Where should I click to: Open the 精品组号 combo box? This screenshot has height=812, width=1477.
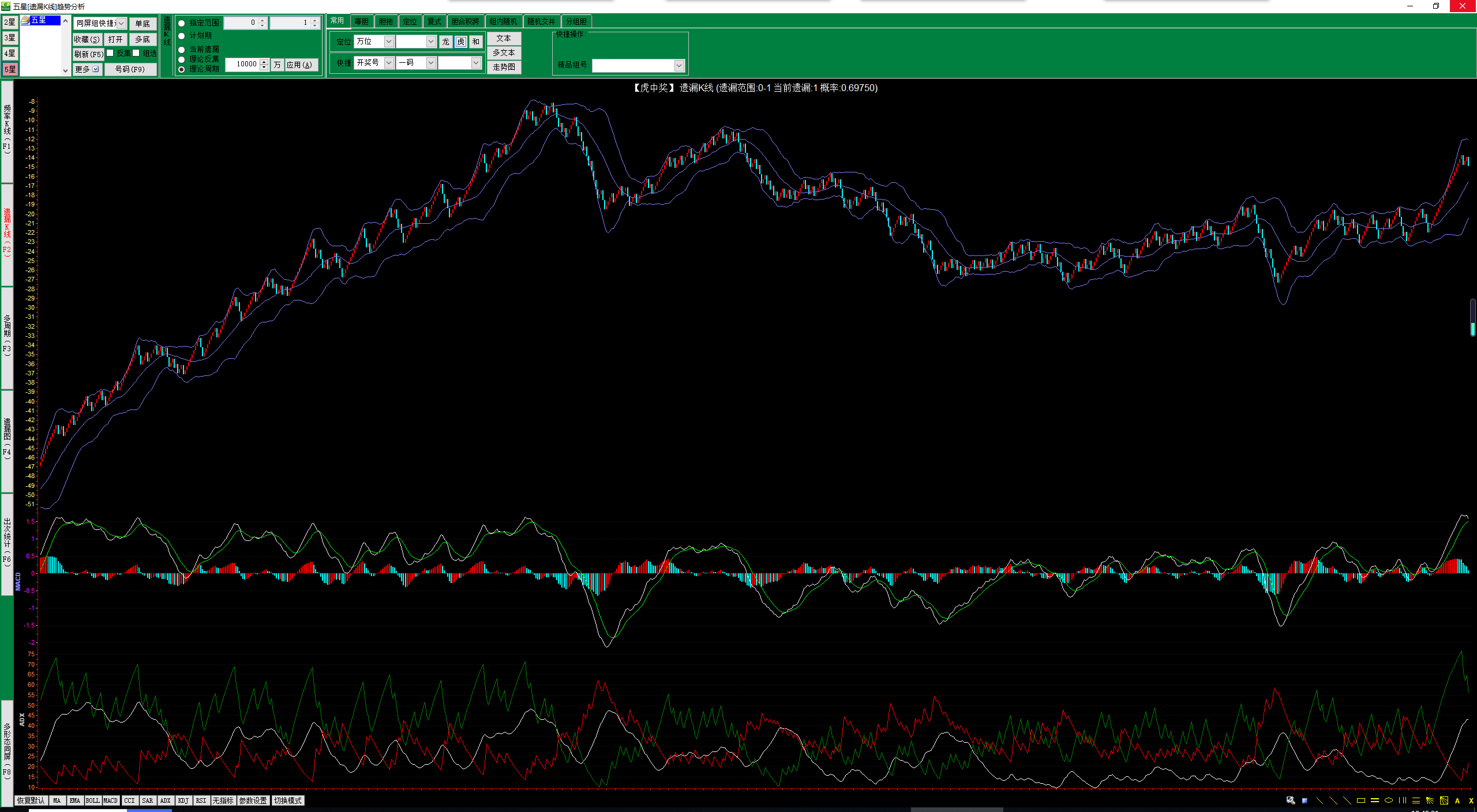pyautogui.click(x=678, y=66)
